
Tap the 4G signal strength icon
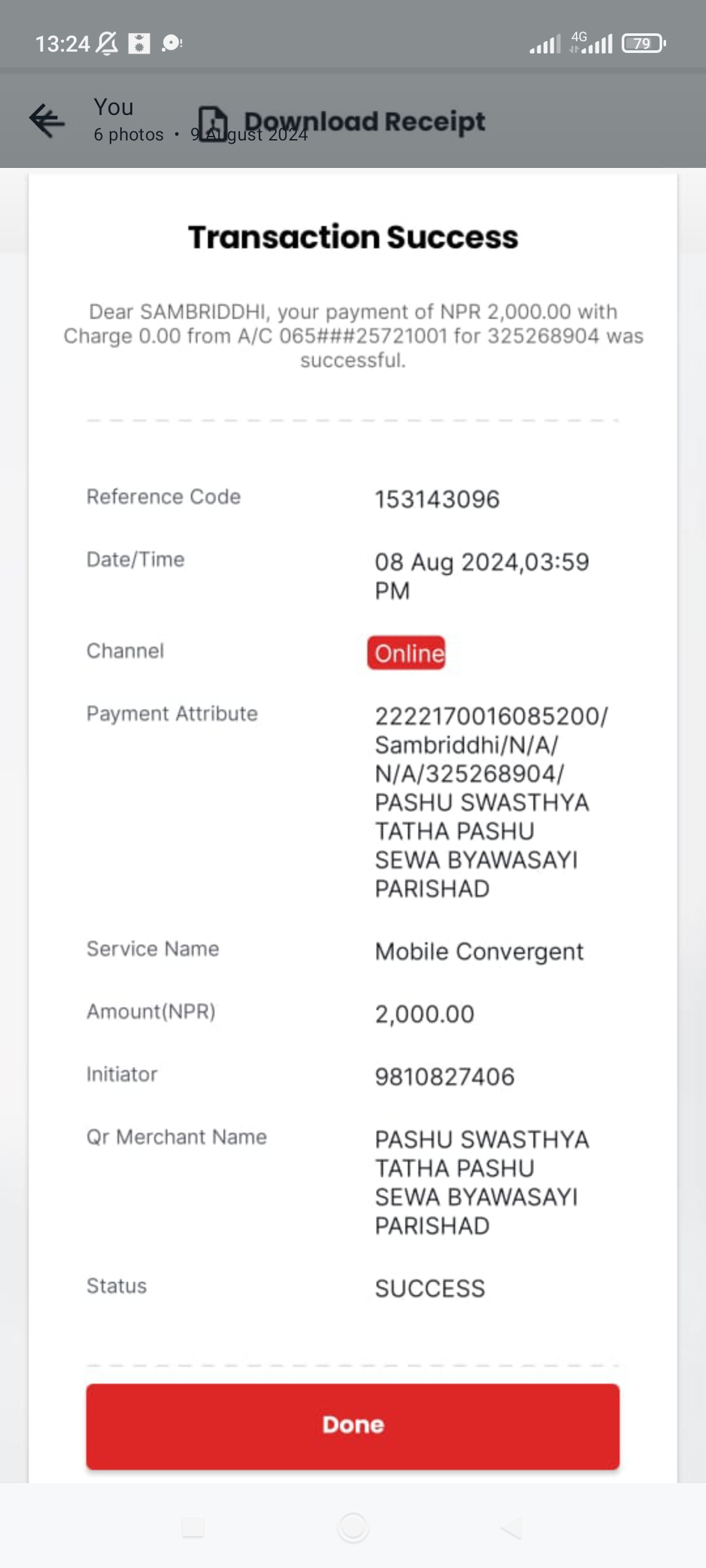tap(591, 42)
